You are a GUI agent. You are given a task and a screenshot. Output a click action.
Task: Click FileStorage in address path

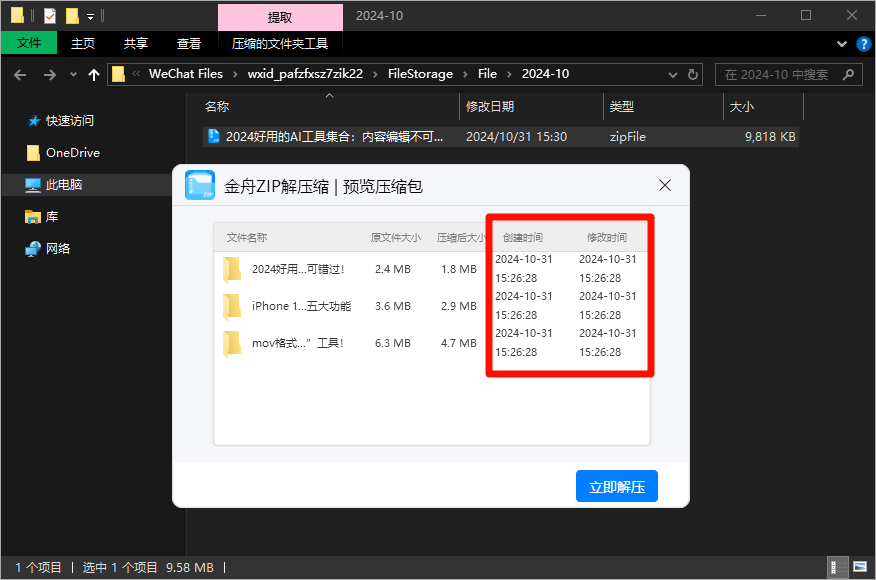tap(420, 74)
